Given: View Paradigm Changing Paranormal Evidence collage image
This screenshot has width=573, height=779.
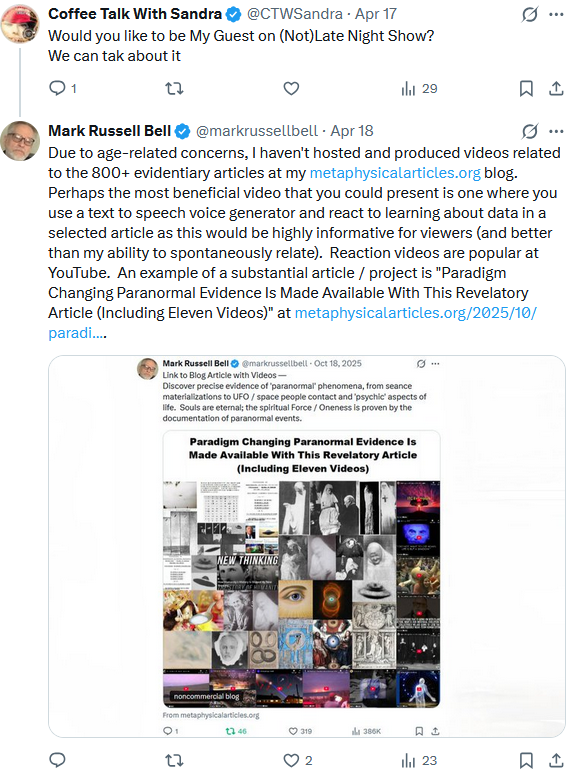Looking at the screenshot, I should tap(302, 569).
